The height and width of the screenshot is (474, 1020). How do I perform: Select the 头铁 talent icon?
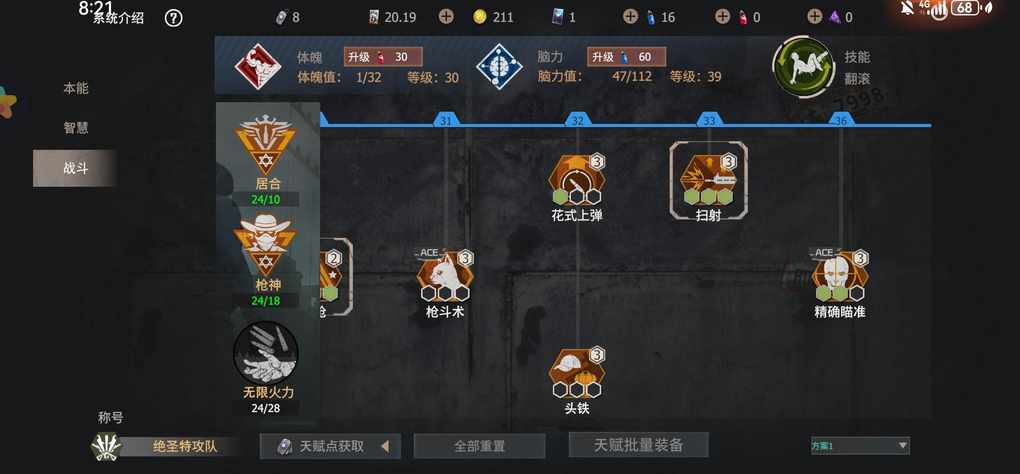click(577, 374)
